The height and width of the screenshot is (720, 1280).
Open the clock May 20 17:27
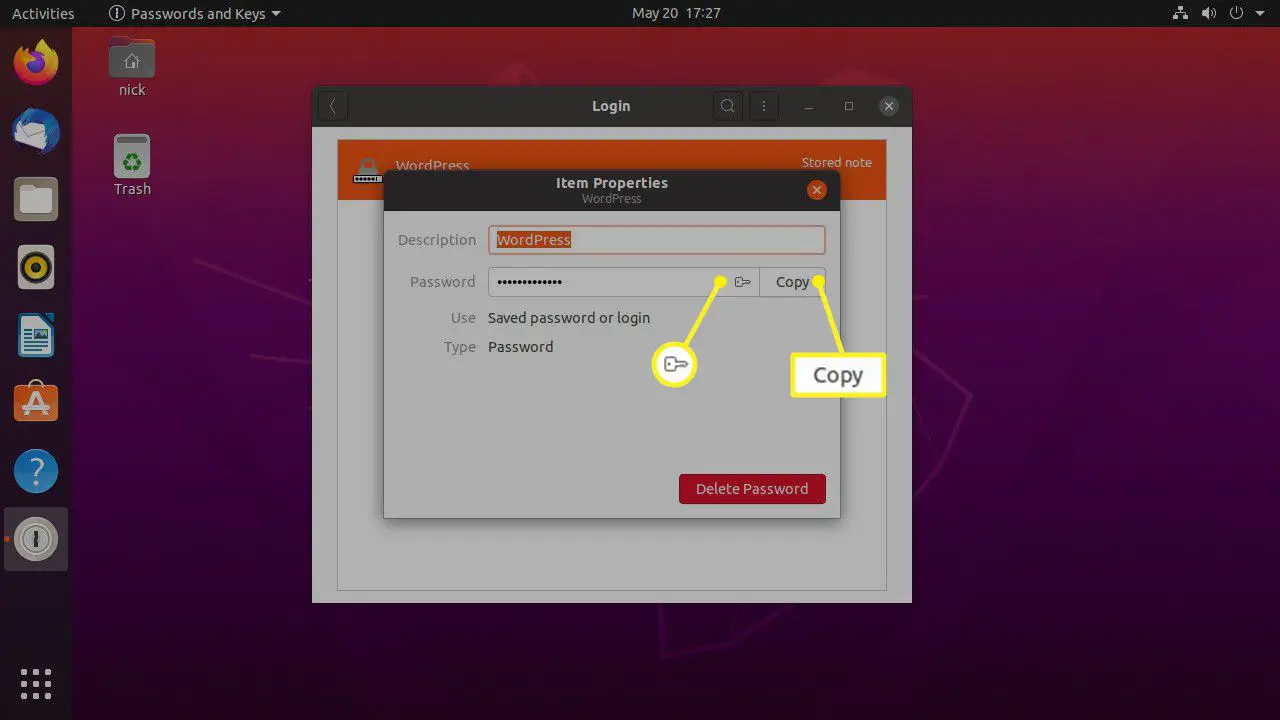(x=676, y=14)
